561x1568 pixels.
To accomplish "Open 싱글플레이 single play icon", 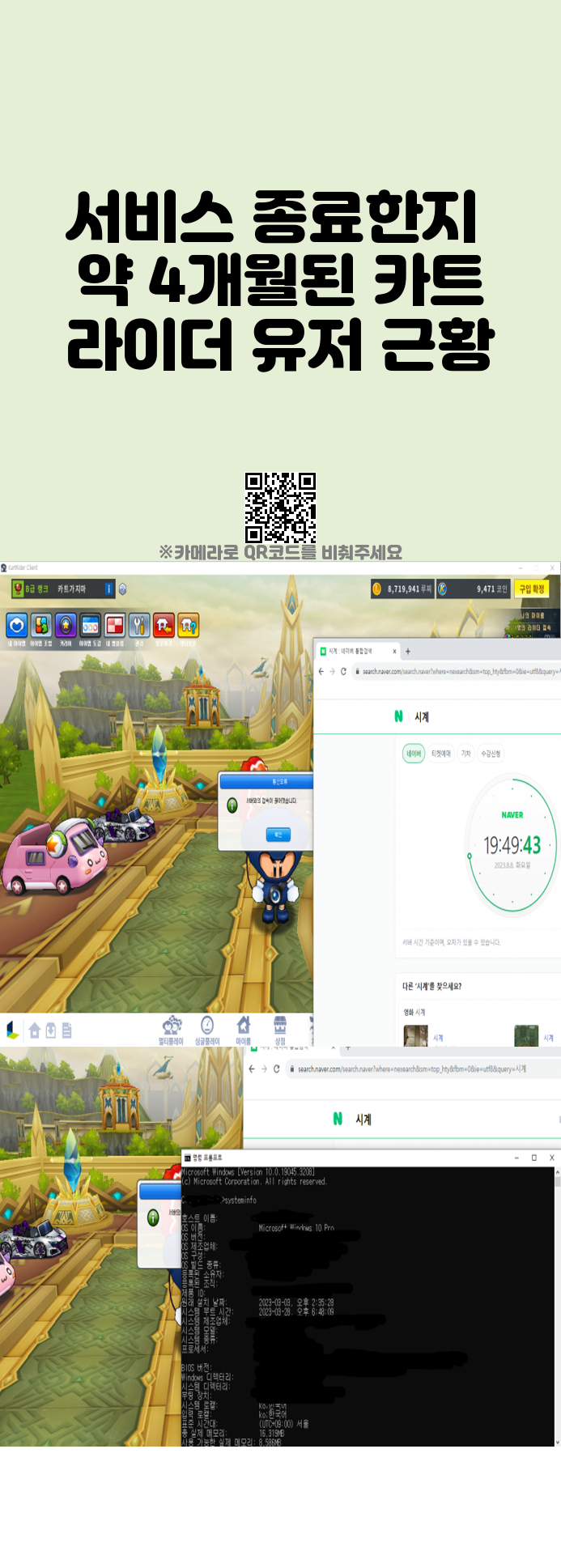I will [207, 1030].
